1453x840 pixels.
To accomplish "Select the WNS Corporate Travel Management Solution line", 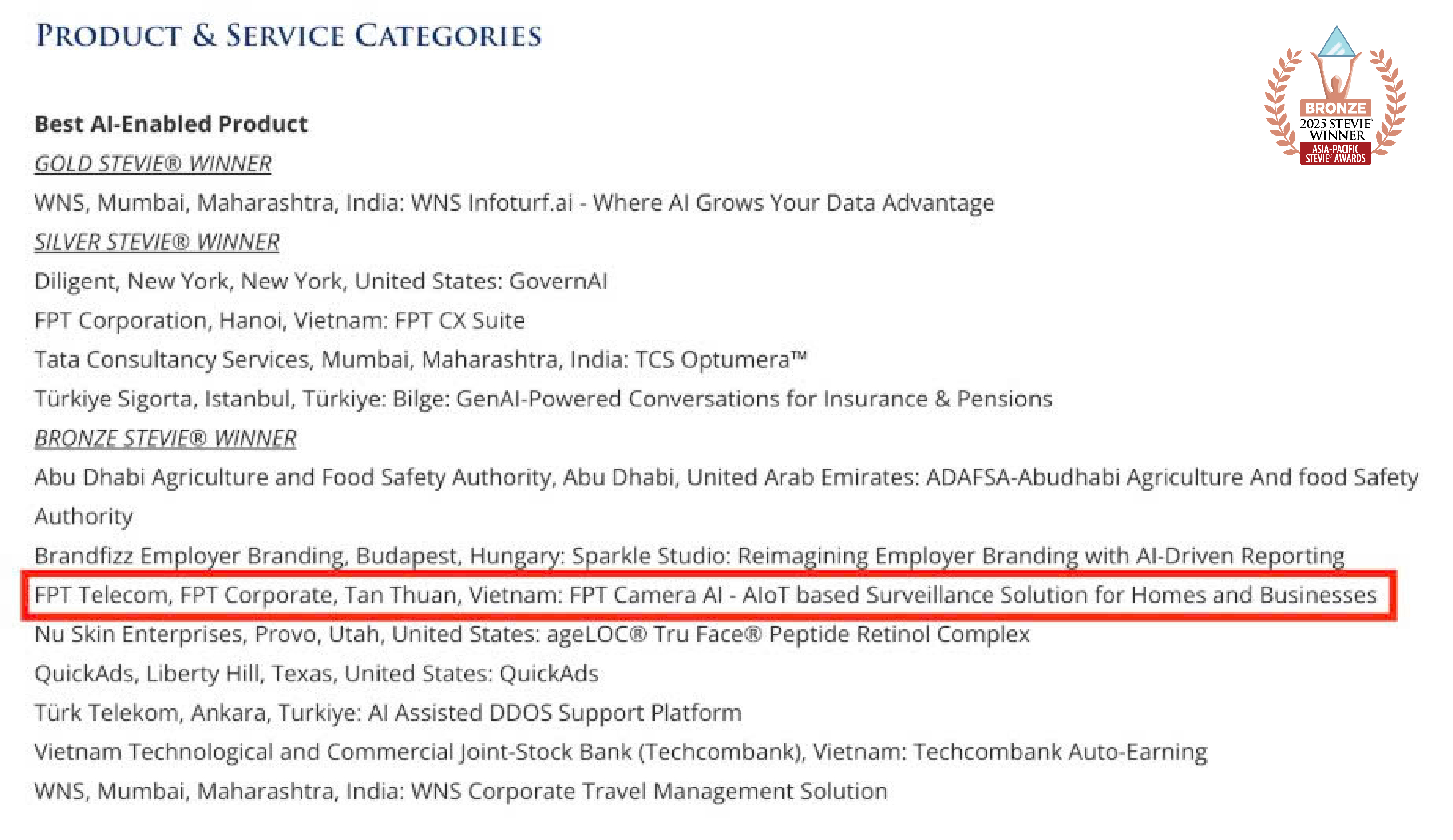I will click(x=461, y=791).
